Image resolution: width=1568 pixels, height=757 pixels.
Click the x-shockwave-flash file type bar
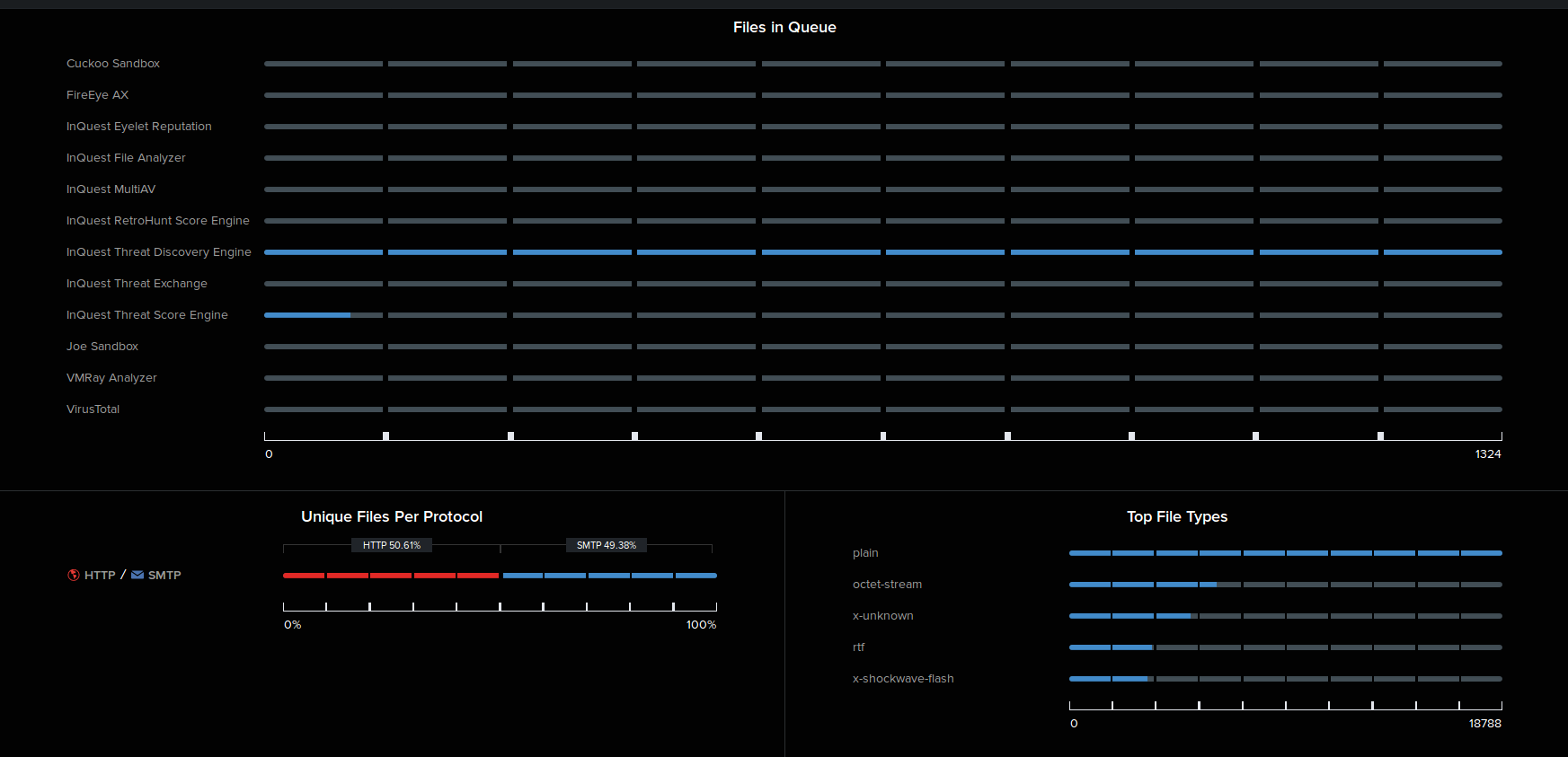(x=1286, y=679)
